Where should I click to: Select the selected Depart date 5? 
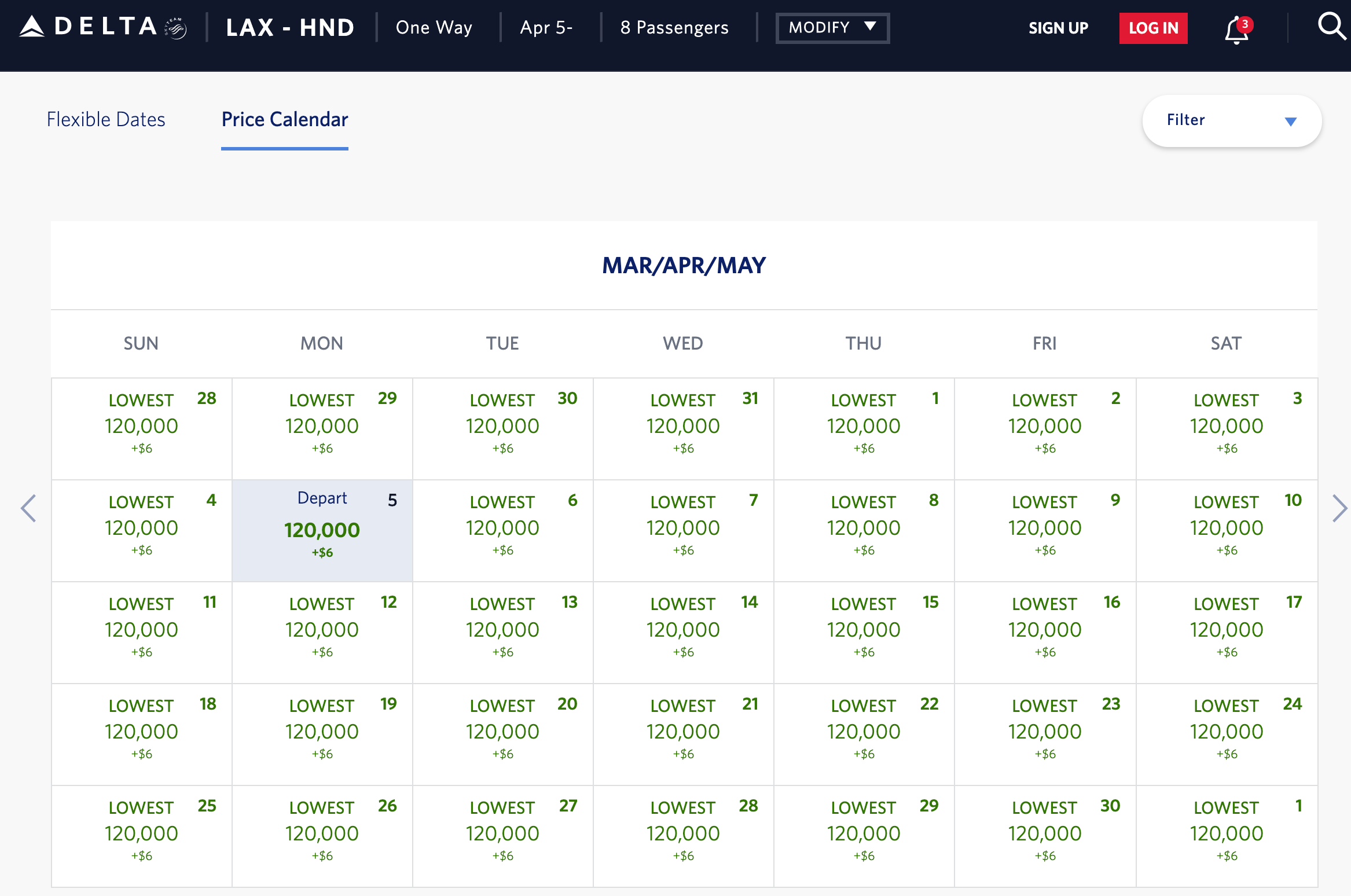point(322,530)
